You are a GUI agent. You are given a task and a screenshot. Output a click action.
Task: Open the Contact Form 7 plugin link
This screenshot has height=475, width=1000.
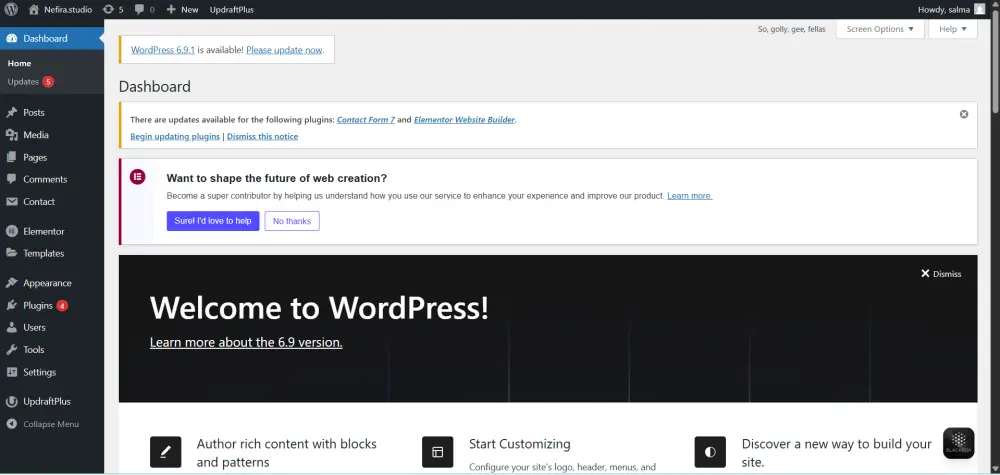[x=365, y=119]
